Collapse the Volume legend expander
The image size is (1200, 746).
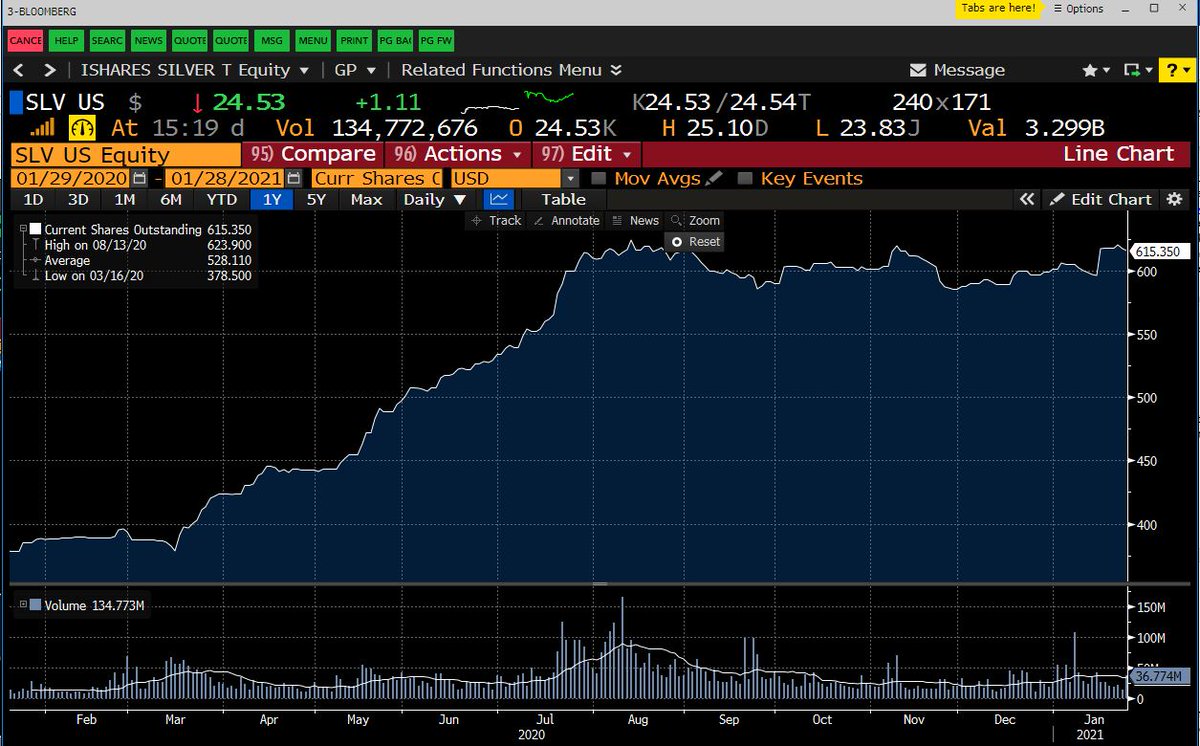coord(22,605)
